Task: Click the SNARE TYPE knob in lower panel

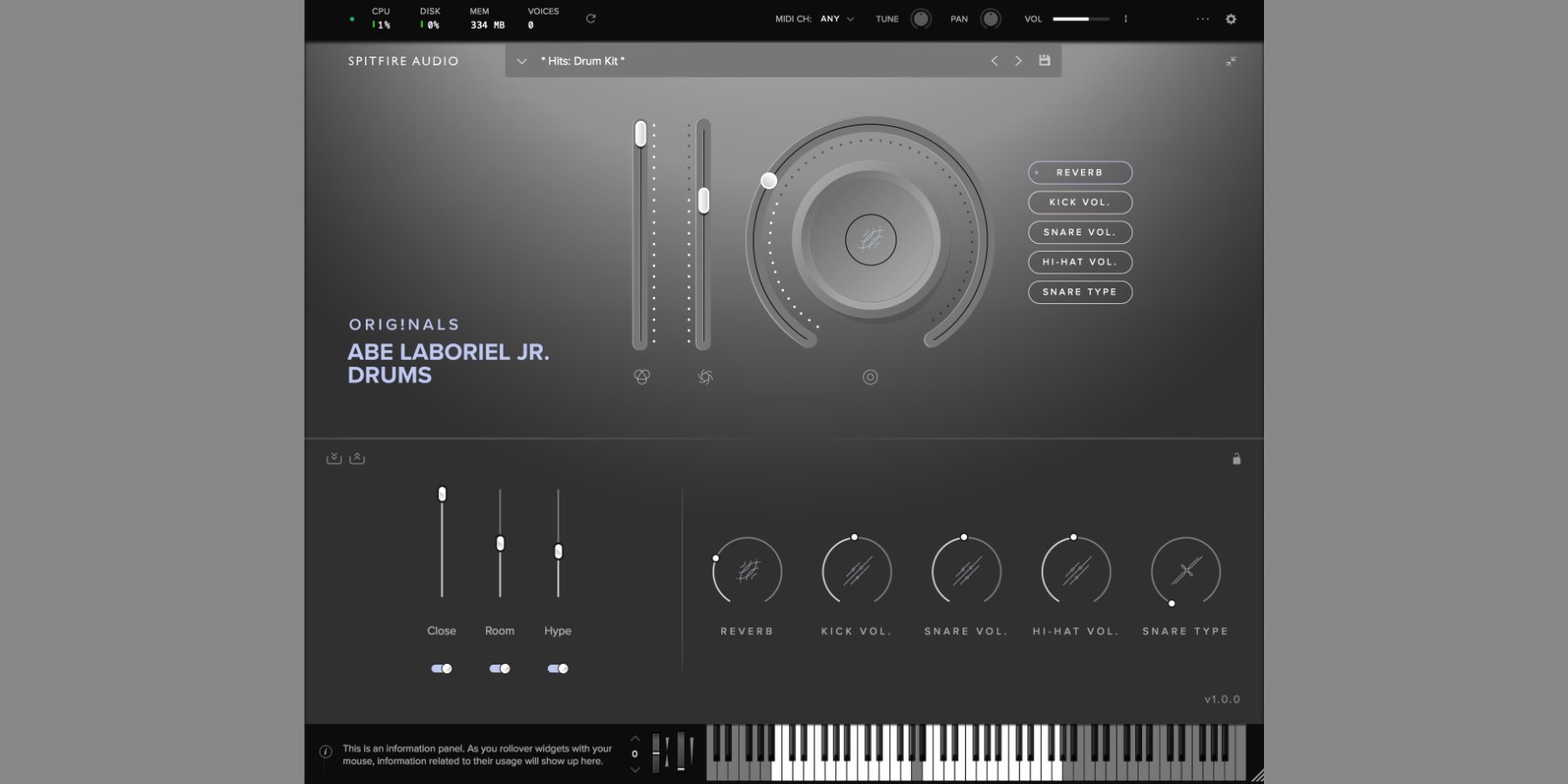Action: pos(1186,571)
